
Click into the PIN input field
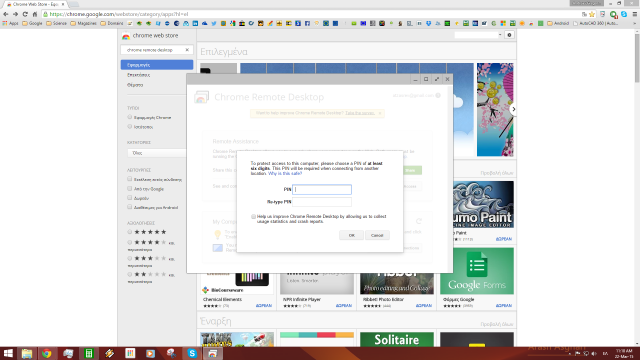tap(322, 189)
